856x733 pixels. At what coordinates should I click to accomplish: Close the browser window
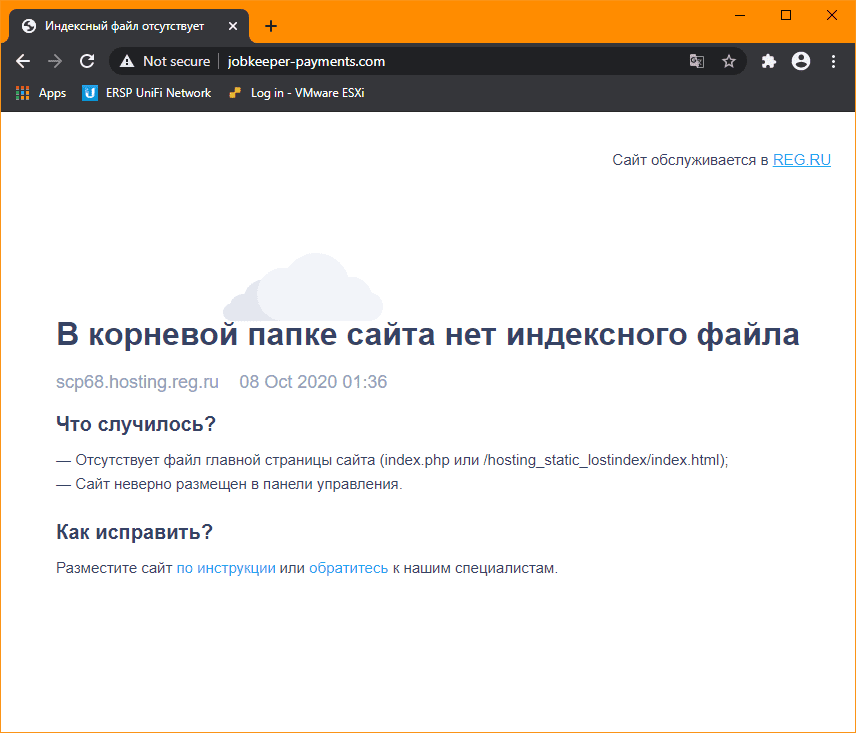click(831, 15)
